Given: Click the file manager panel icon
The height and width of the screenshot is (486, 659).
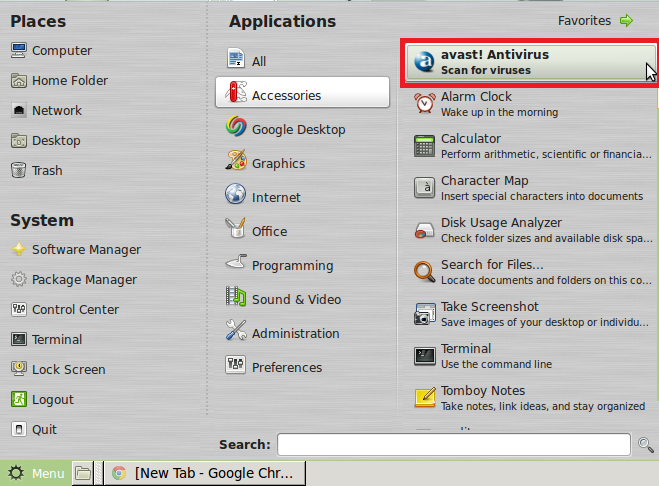Looking at the screenshot, I should tap(83, 473).
